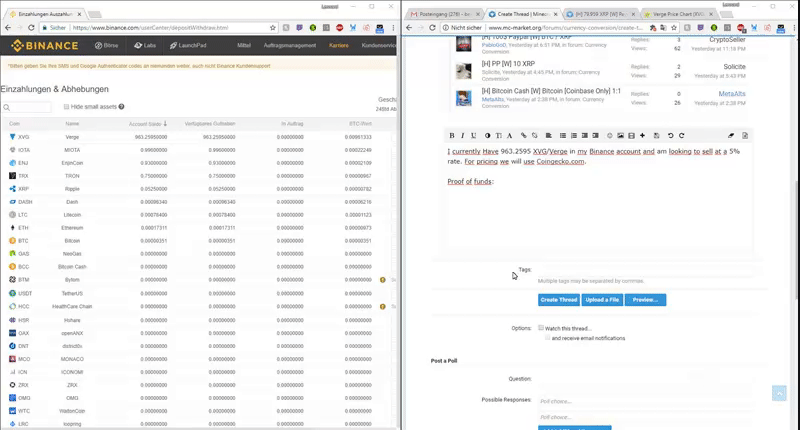
Task: Click the search magnifier icon on Binance page
Action: (7, 107)
